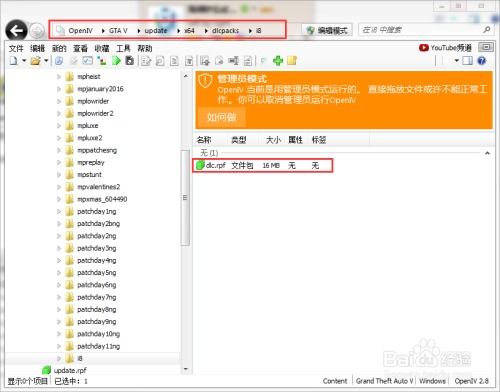
Task: Click the search magnifier icon
Action: coord(487,30)
